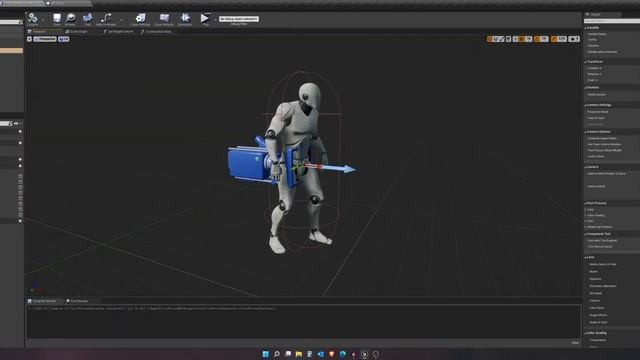The image size is (640, 360).
Task: Select the blue camera component in the viewport
Action: point(246,165)
